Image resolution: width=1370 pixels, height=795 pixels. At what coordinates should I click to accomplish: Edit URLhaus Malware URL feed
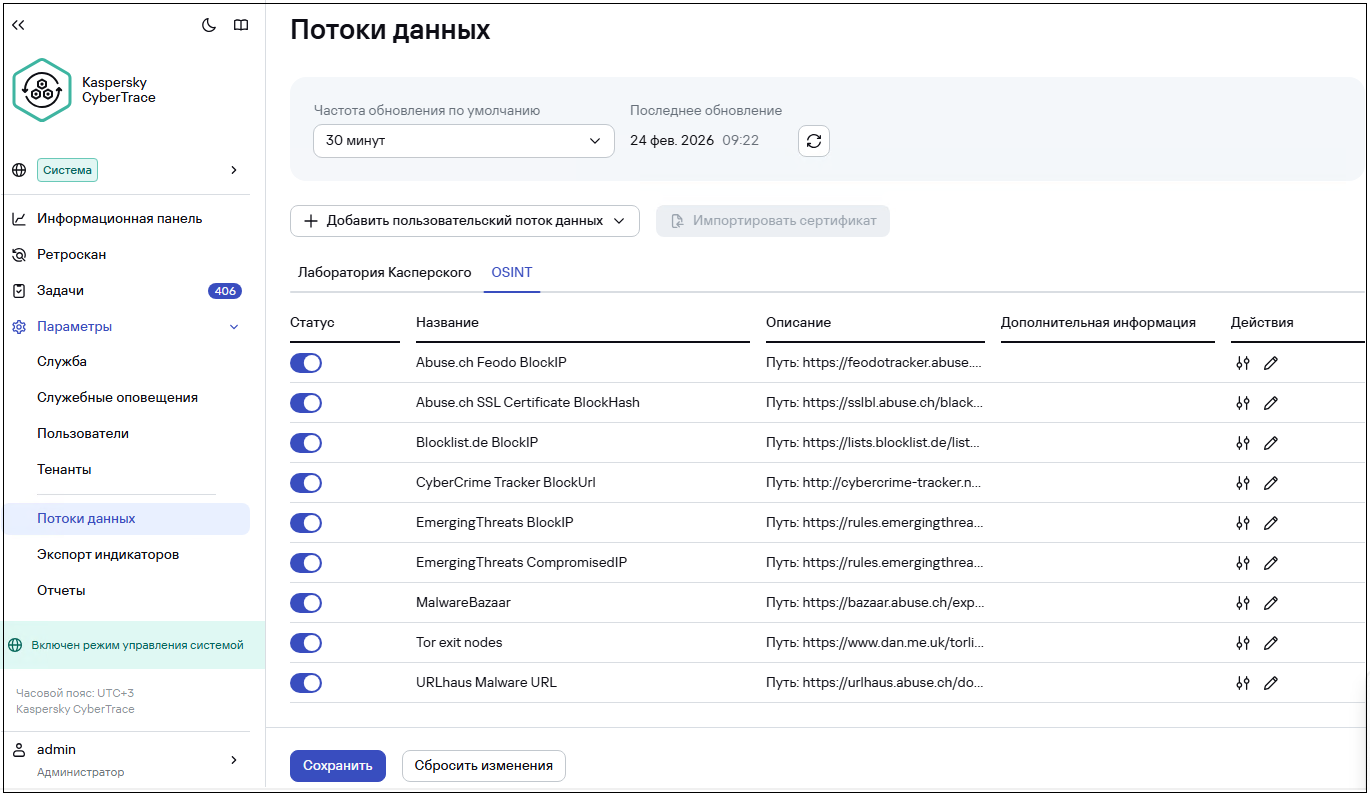1271,683
